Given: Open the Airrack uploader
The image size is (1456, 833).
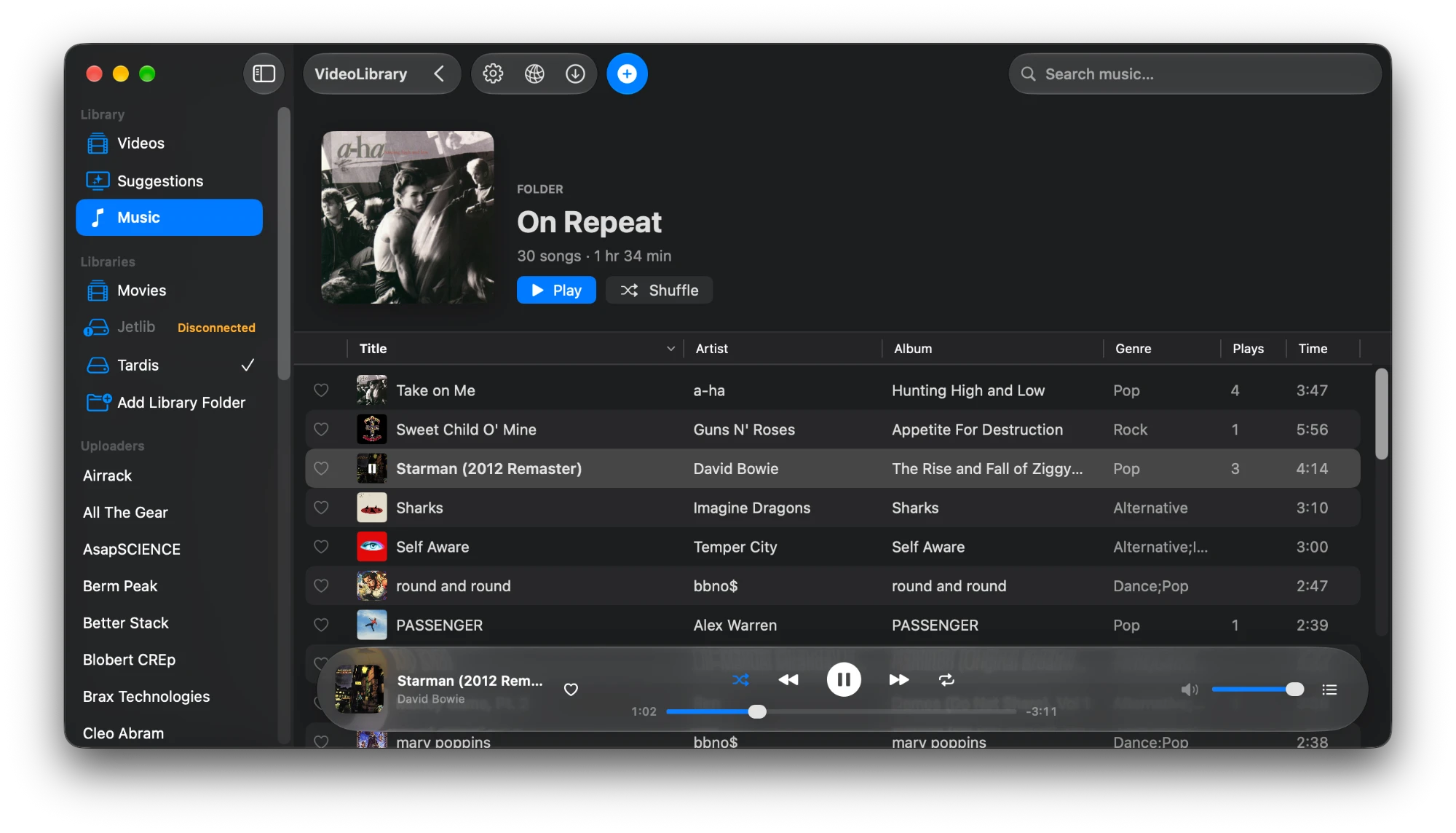Looking at the screenshot, I should click(107, 475).
